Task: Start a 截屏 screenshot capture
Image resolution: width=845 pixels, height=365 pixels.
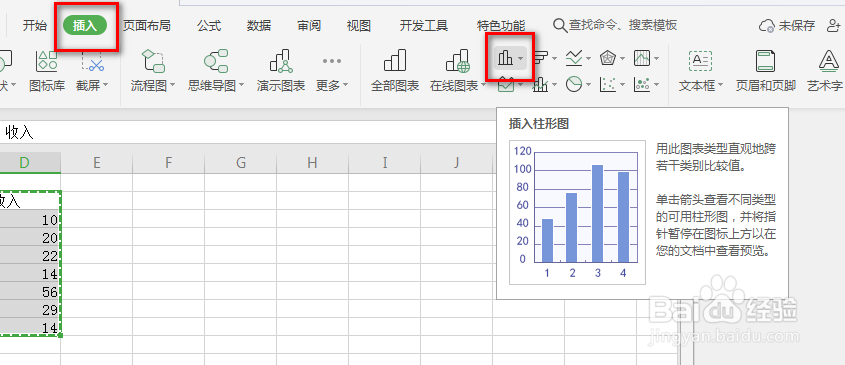Action: pos(92,70)
